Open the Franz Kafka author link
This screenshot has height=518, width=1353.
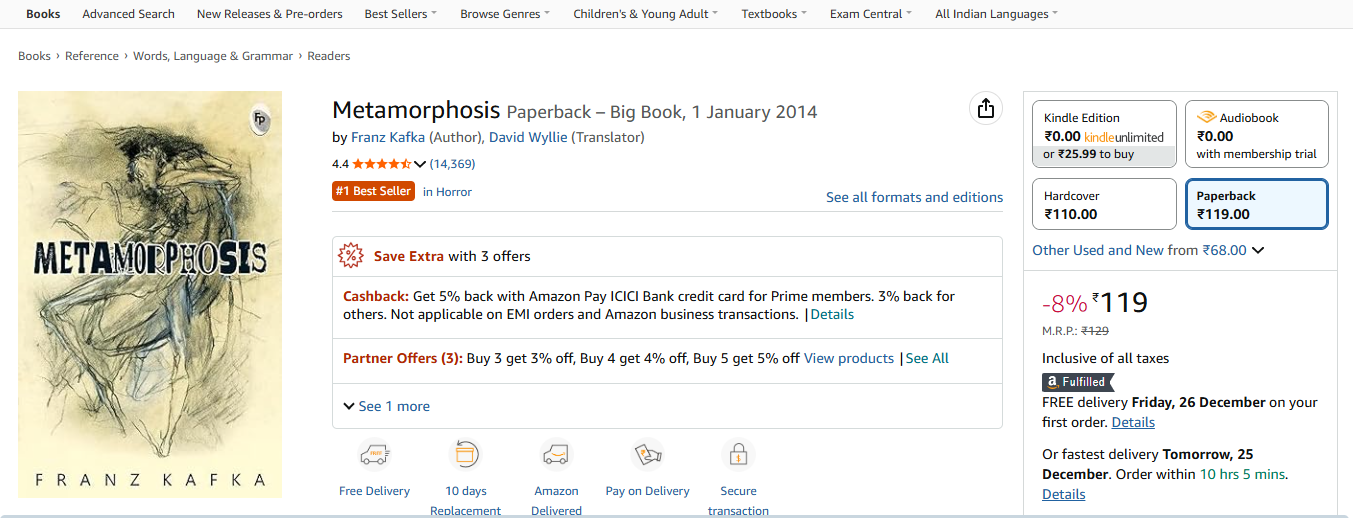click(x=388, y=137)
